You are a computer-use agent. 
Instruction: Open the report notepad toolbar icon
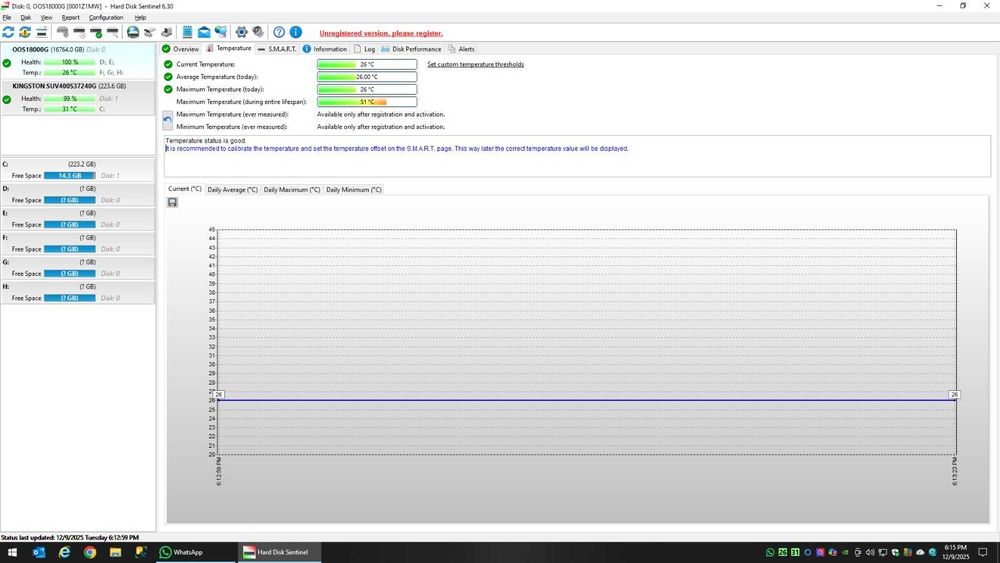pyautogui.click(x=188, y=32)
